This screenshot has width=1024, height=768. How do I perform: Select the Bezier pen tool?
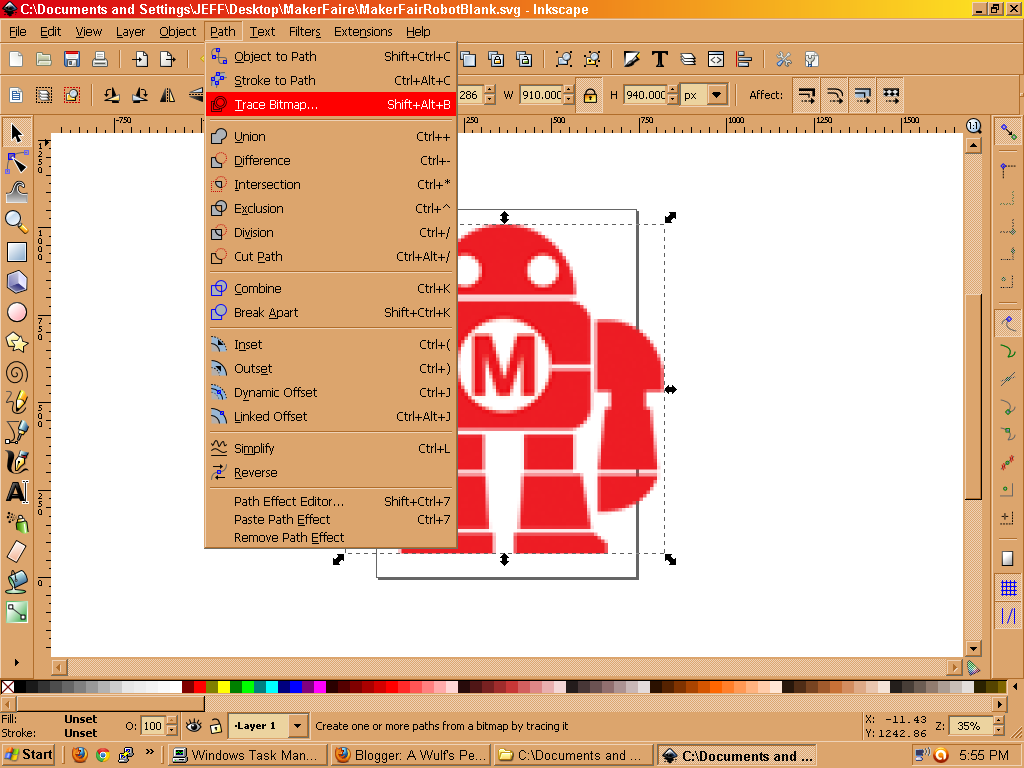16,432
